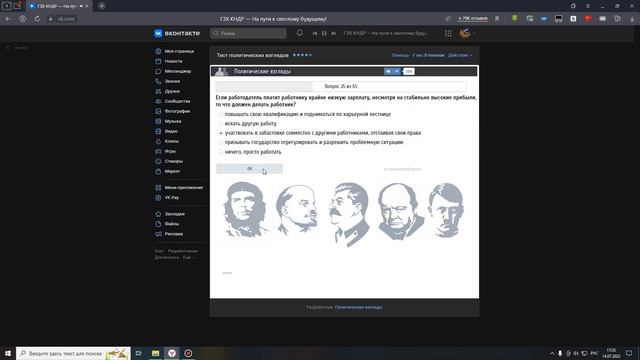Expand the 'Ещё' footer menu
The image size is (640, 360).
point(189,258)
